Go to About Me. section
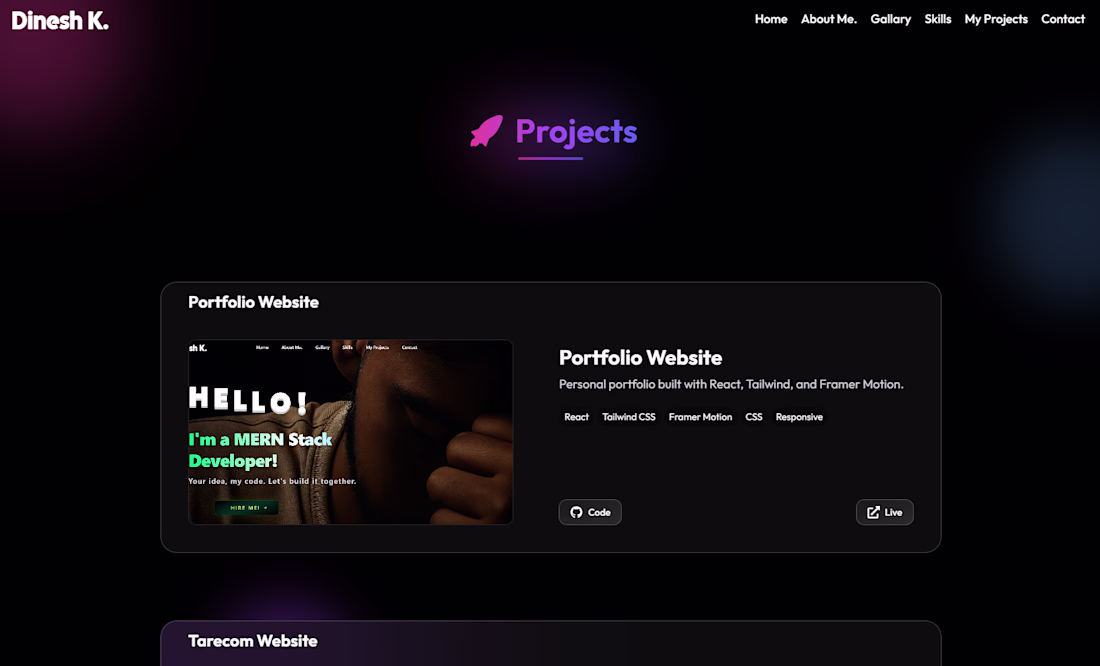The height and width of the screenshot is (666, 1100). (x=829, y=19)
